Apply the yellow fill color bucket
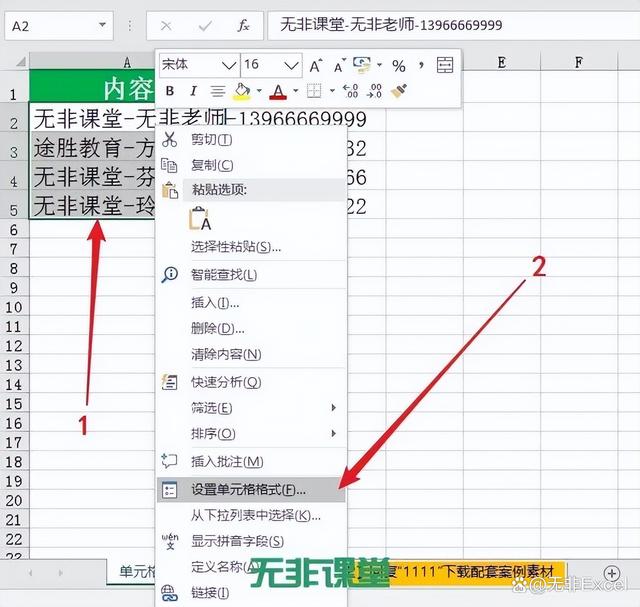The image size is (640, 607). 242,91
